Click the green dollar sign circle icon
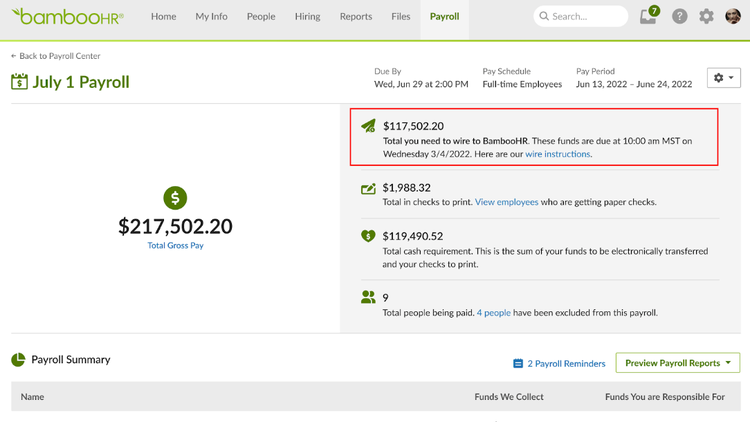This screenshot has width=750, height=422. 175,198
